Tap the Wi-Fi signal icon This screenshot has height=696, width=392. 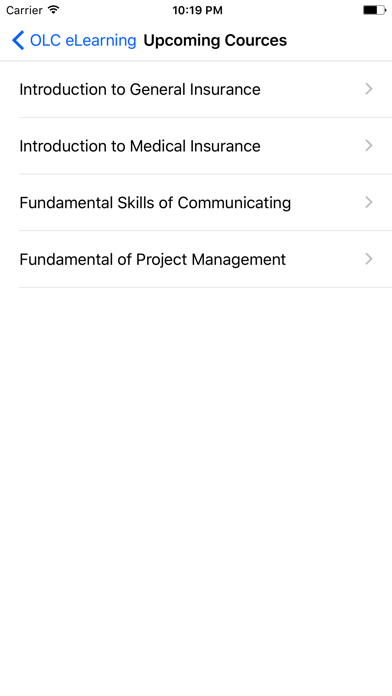pyautogui.click(x=54, y=10)
